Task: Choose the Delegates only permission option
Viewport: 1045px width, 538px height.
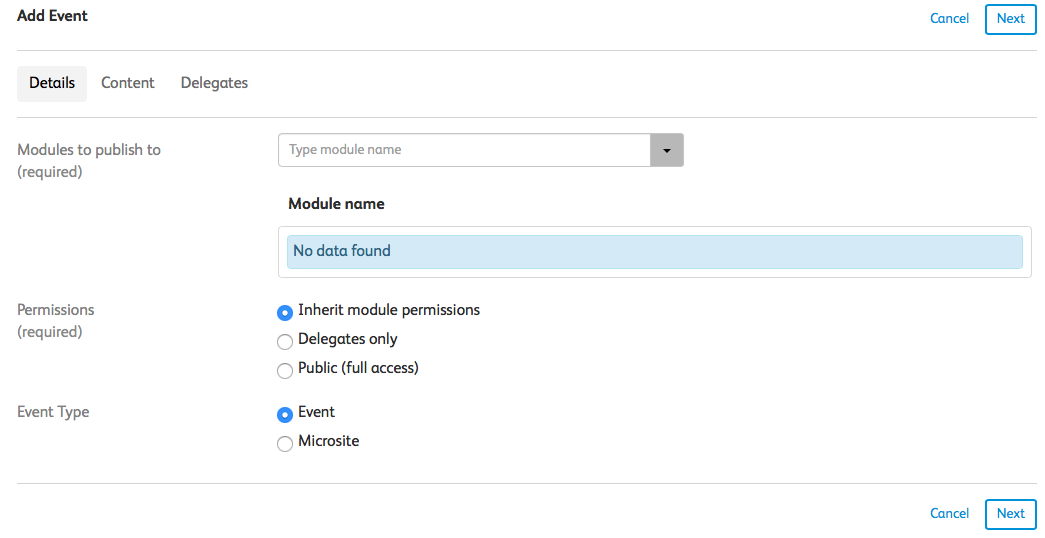Action: (285, 341)
